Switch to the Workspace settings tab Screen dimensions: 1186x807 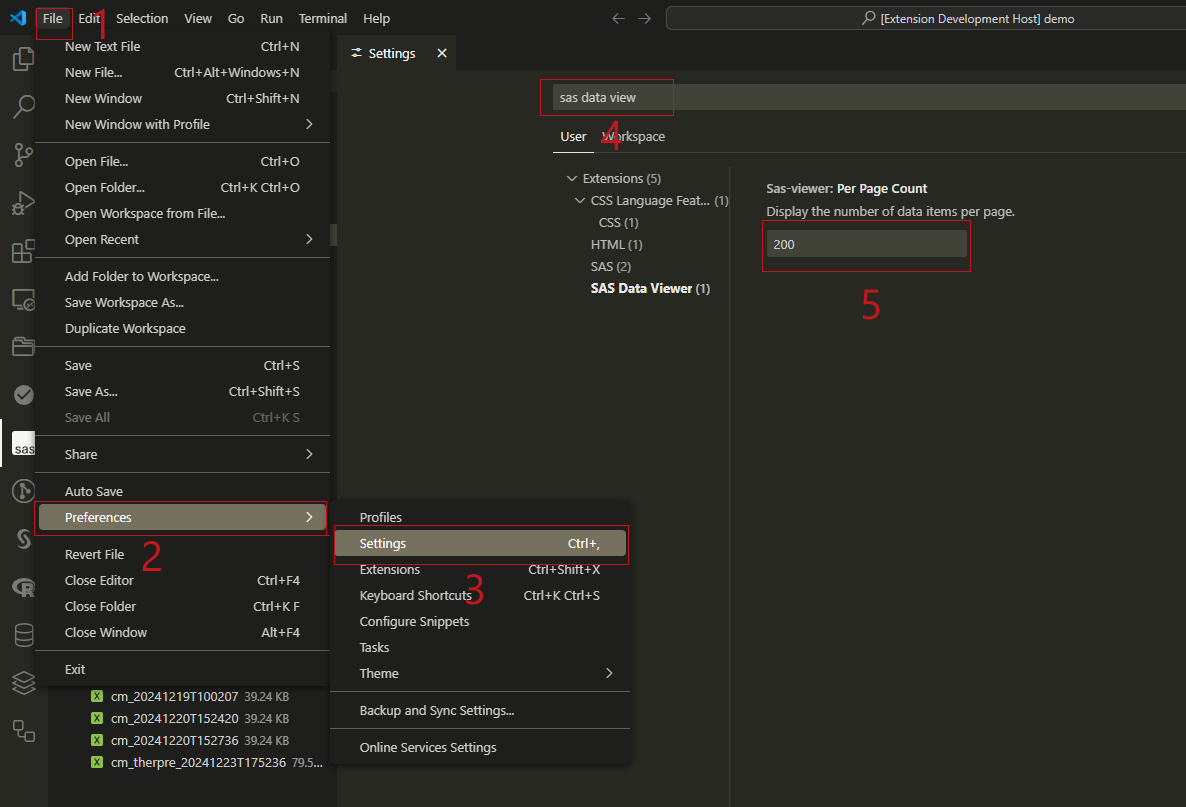633,136
